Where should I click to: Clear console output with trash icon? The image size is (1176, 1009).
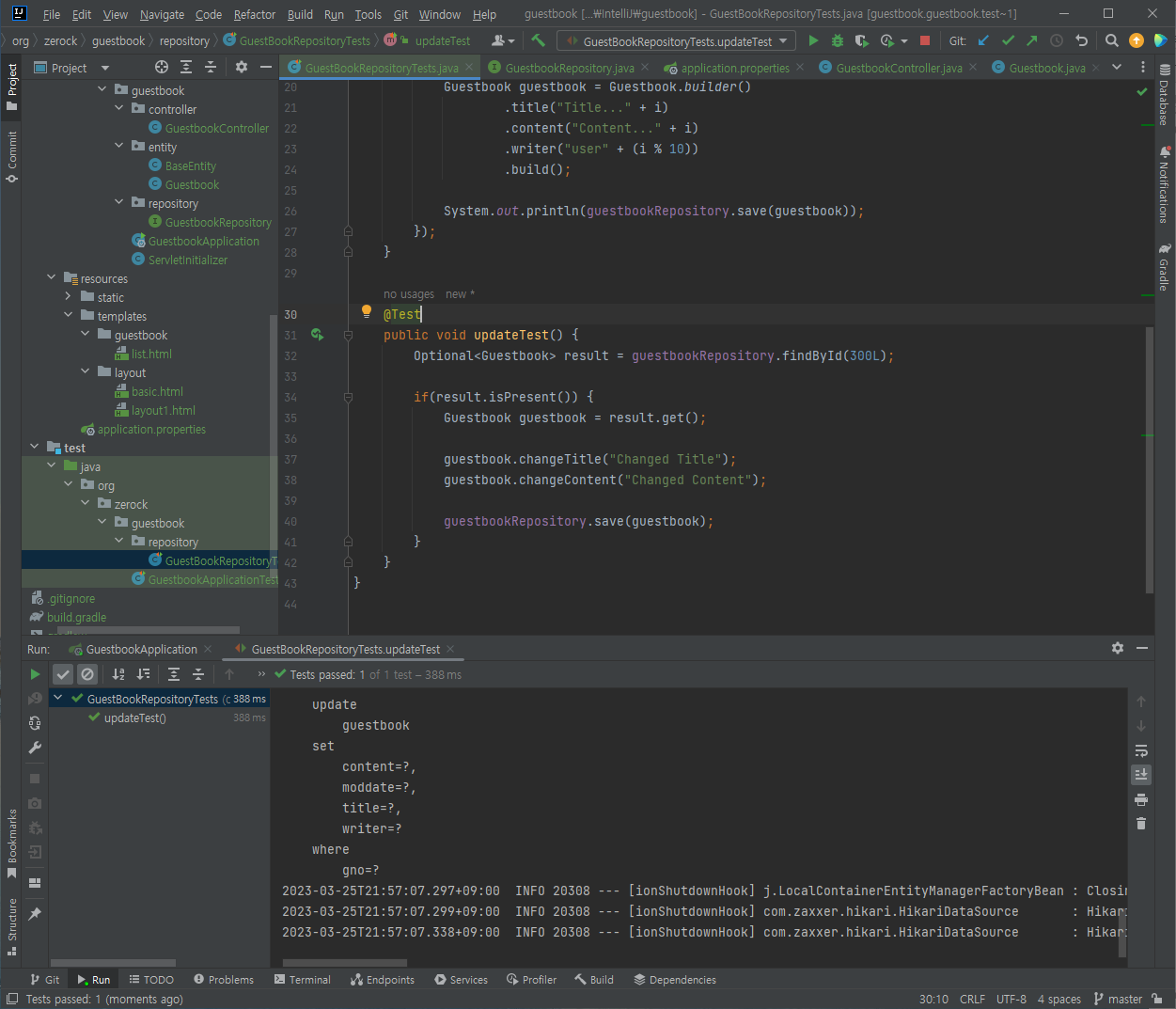1141,824
